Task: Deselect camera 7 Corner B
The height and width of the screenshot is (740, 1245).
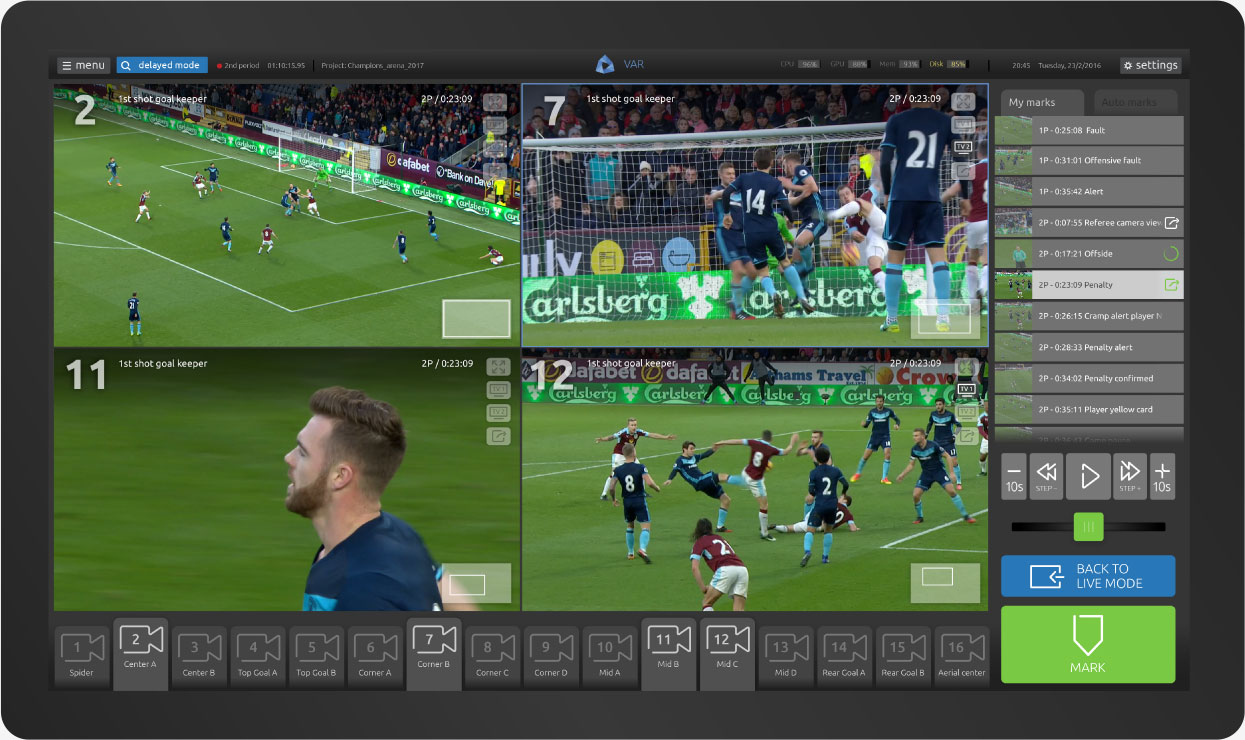Action: point(434,653)
